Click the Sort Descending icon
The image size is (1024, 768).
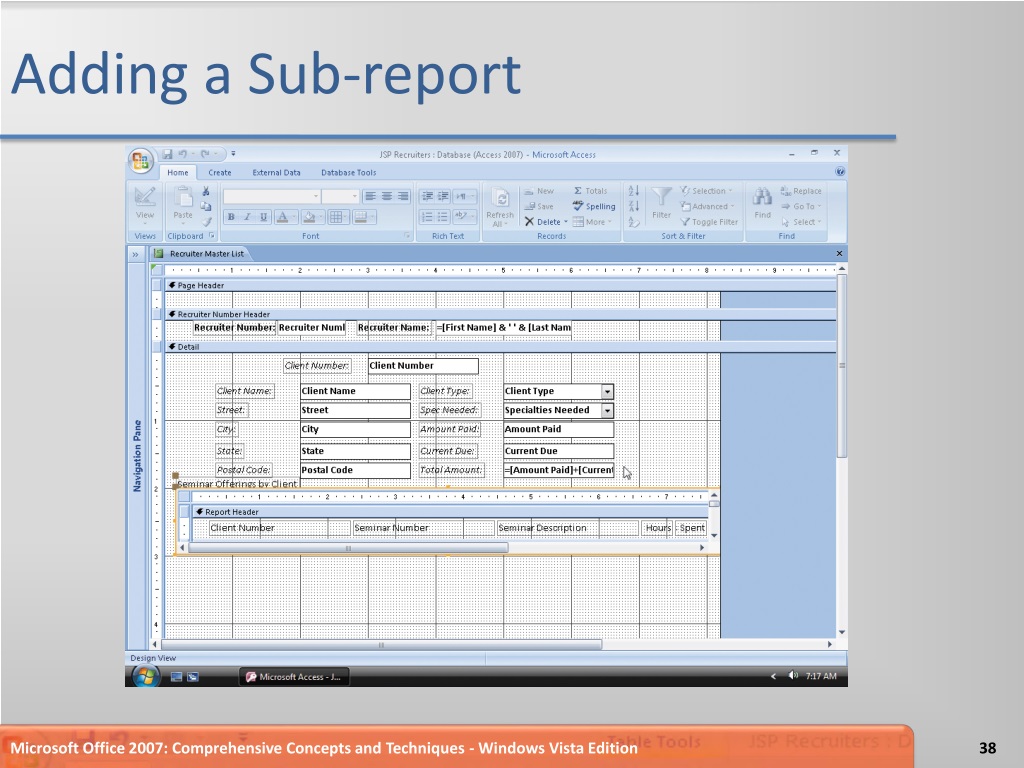[633, 206]
